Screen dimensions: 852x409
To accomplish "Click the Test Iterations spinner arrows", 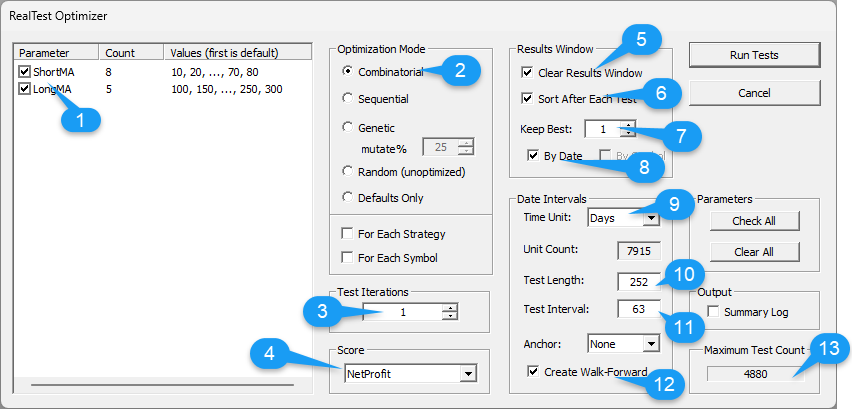I will [x=450, y=312].
